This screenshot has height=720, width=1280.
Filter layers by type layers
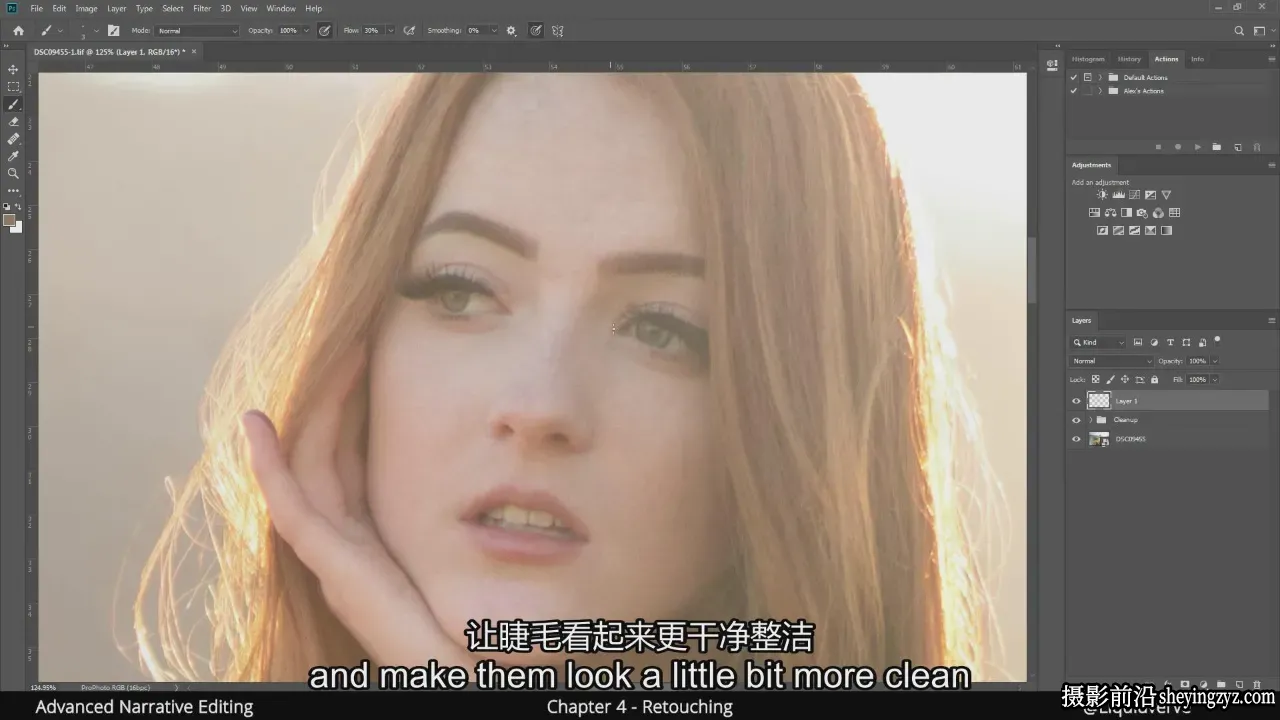1171,343
